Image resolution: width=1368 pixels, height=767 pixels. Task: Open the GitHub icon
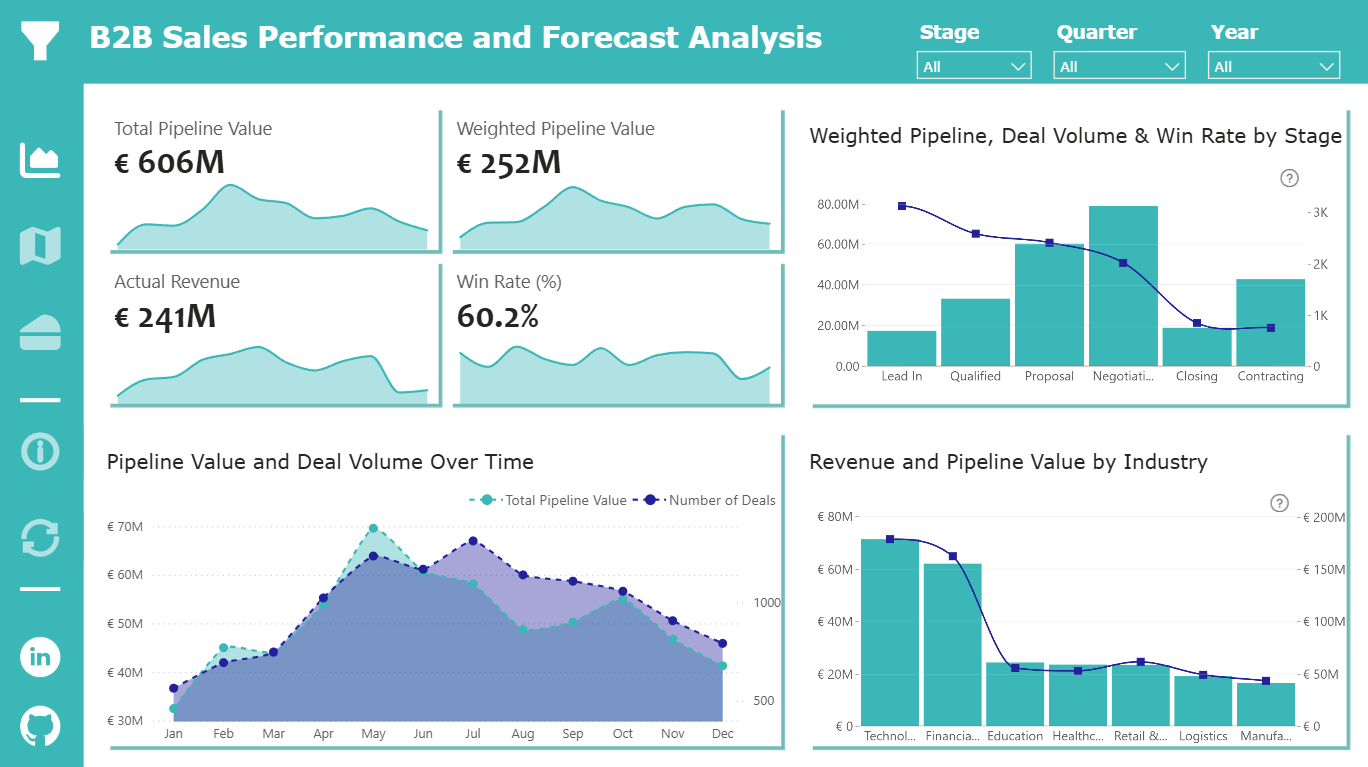tap(41, 726)
